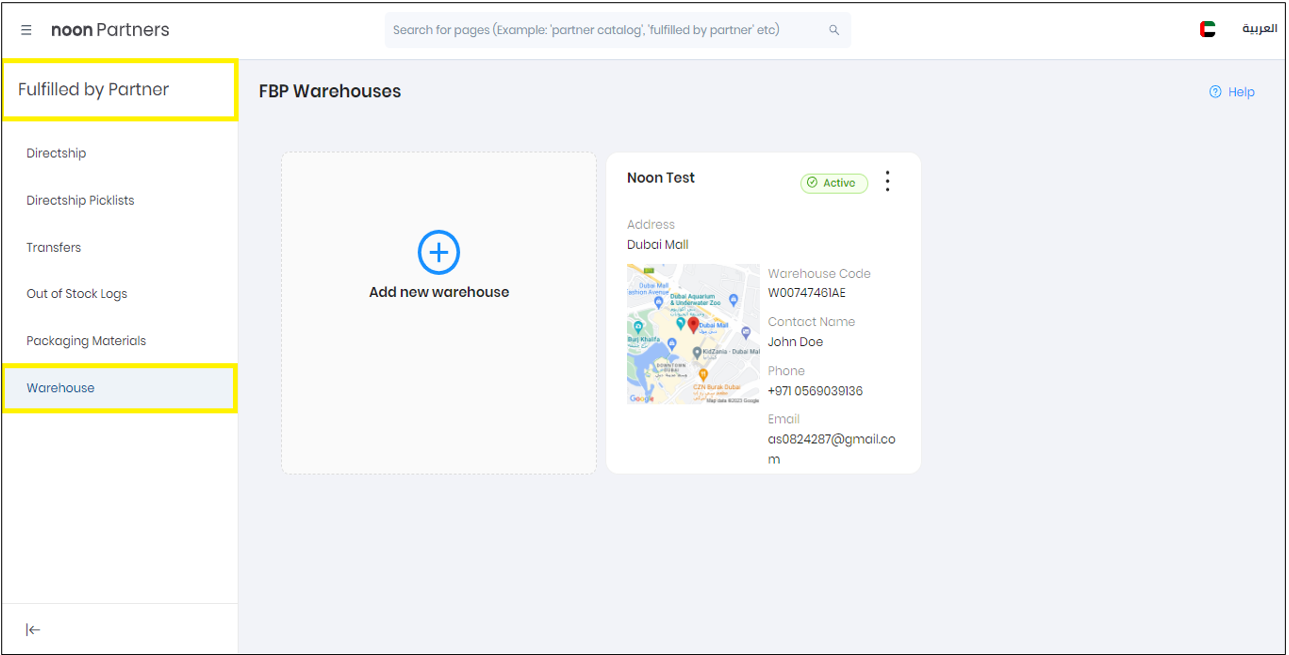The image size is (1289, 655).
Task: Click the Active status badge
Action: tap(834, 183)
